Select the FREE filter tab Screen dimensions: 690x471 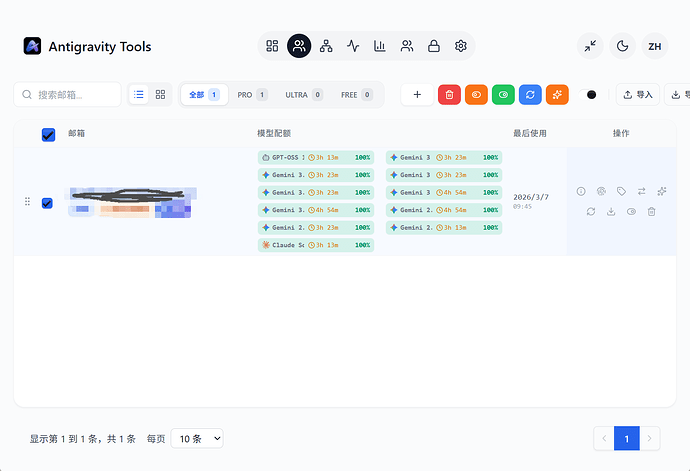(357, 95)
